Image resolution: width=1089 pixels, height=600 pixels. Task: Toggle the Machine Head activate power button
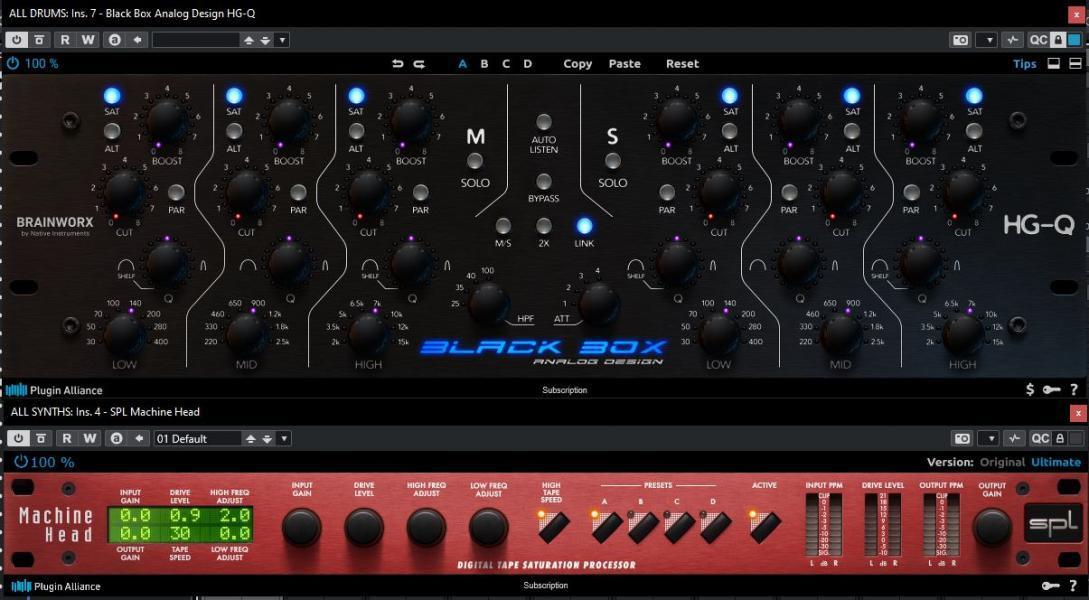pyautogui.click(x=17, y=438)
